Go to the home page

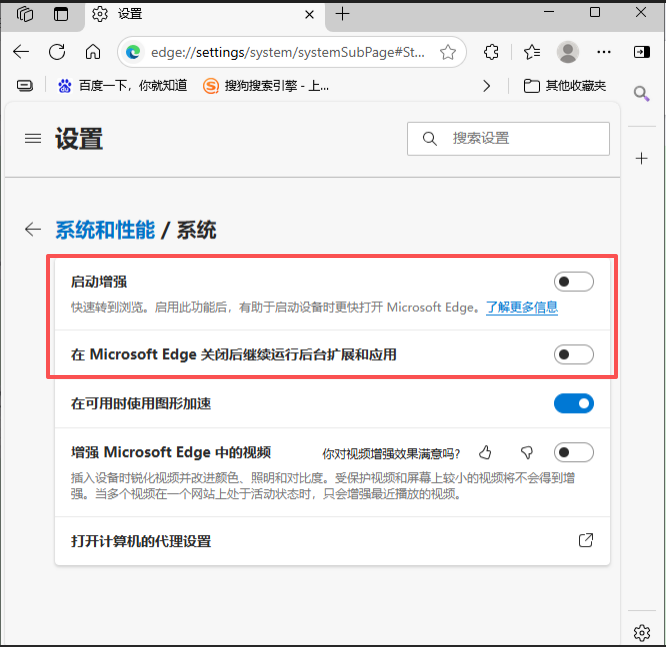pos(93,52)
